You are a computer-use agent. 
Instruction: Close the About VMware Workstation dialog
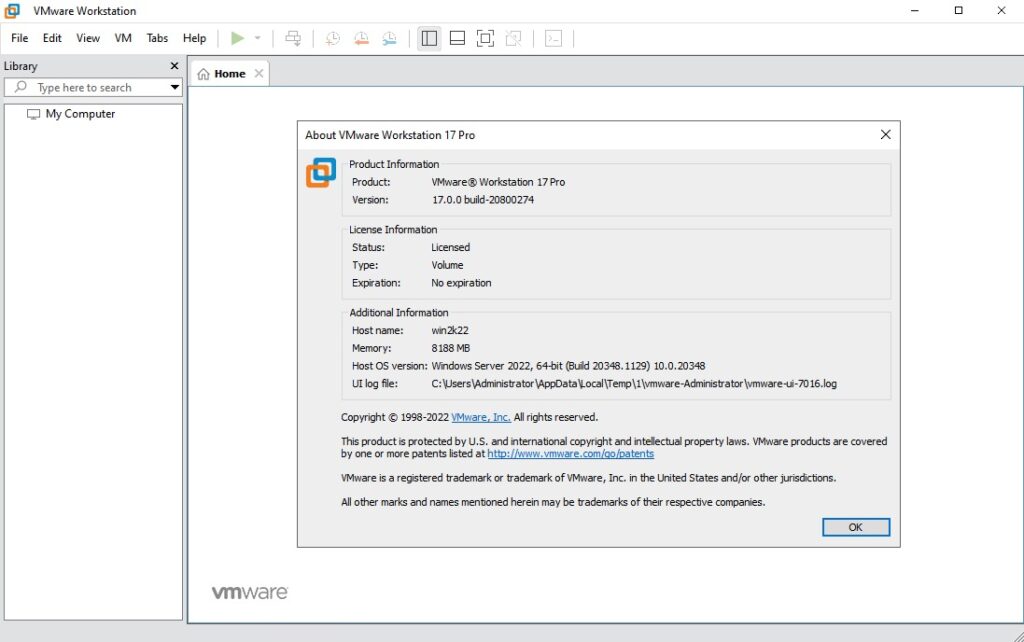pos(886,135)
